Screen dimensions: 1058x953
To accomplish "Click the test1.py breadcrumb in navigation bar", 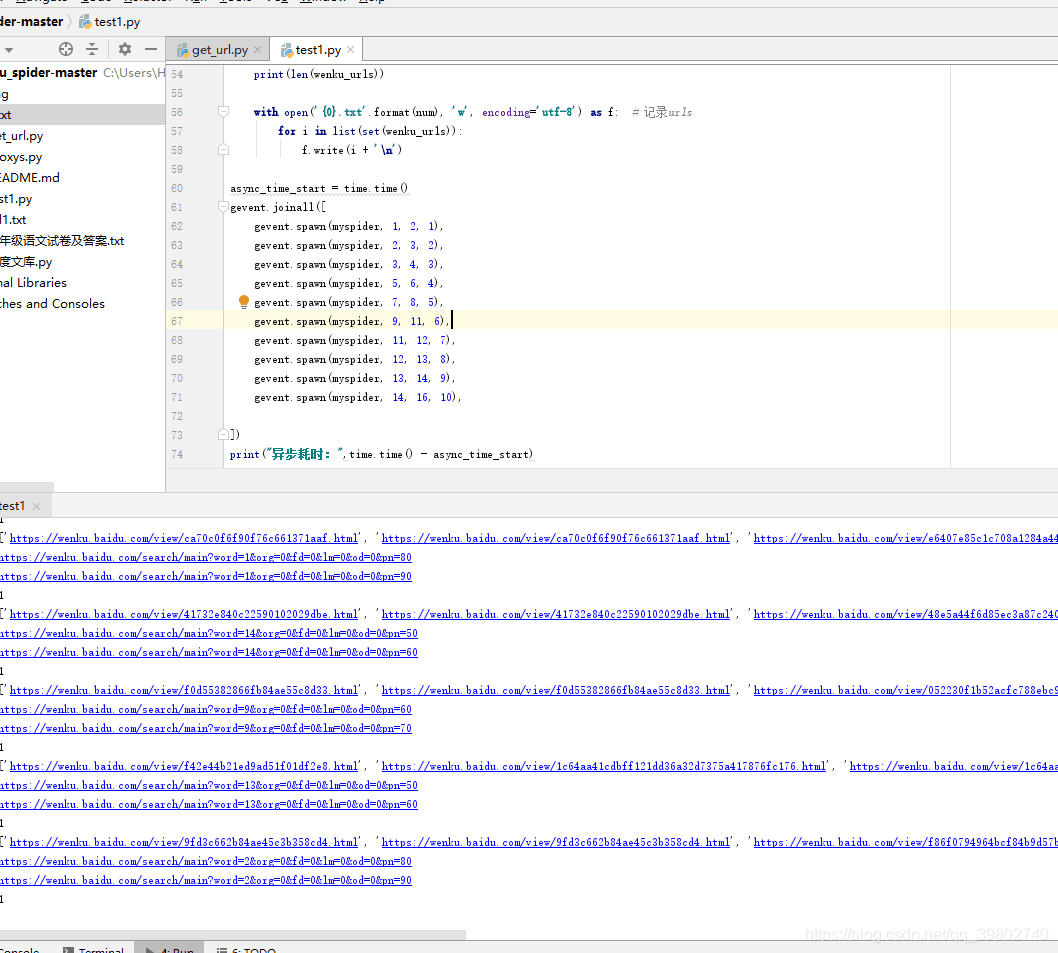I will (110, 22).
